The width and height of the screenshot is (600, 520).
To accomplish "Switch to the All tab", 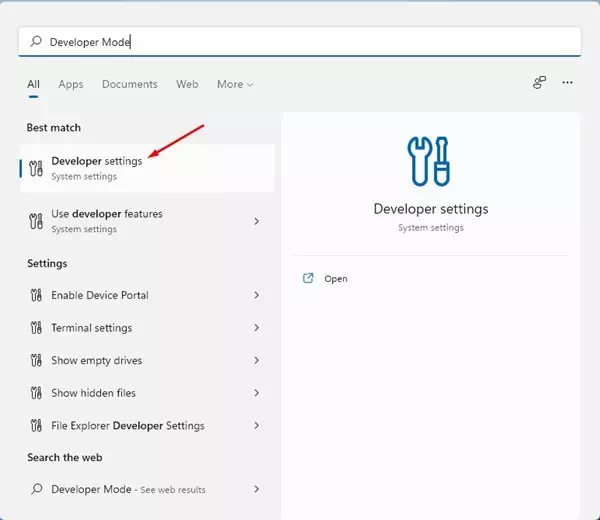I will coord(33,84).
